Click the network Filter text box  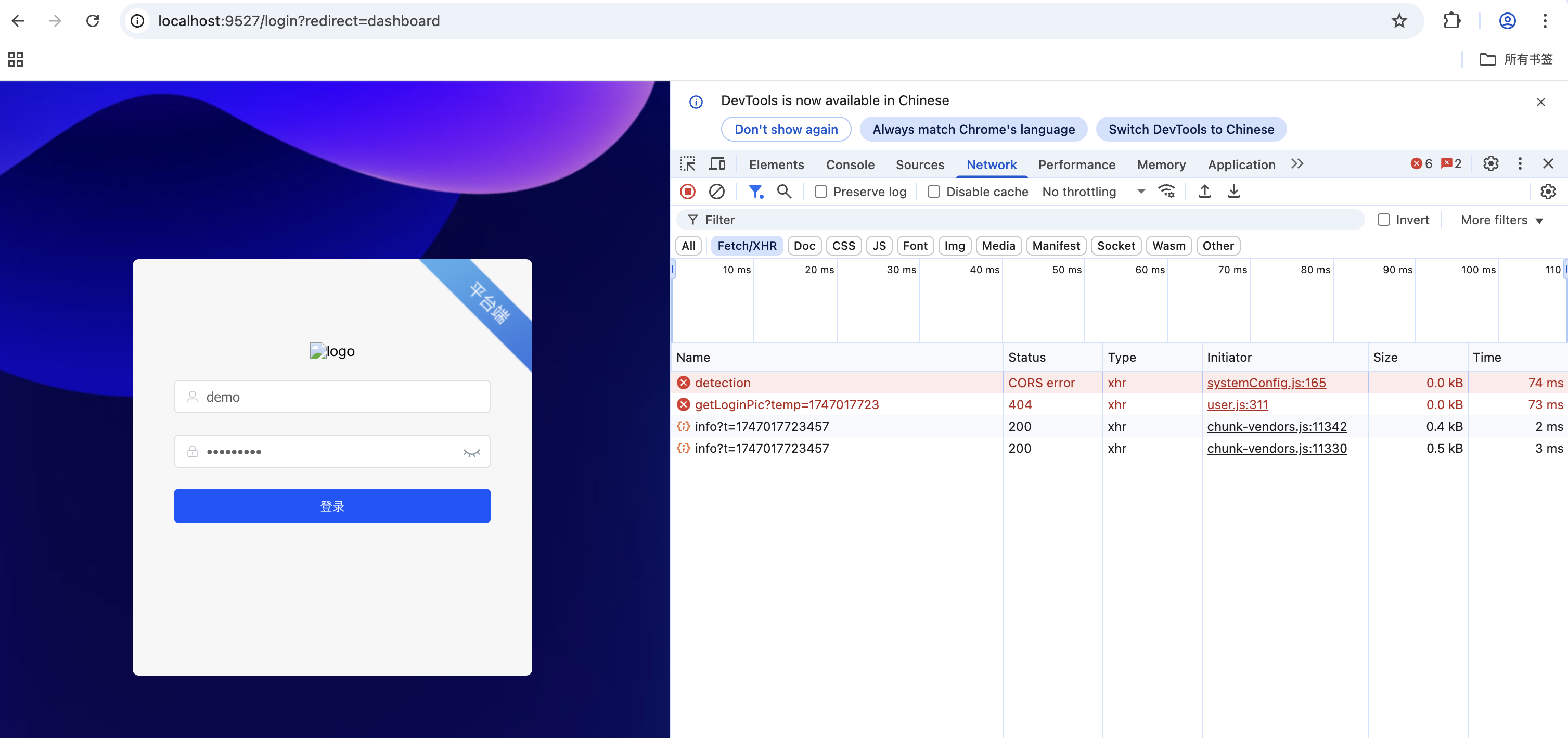(x=1020, y=220)
